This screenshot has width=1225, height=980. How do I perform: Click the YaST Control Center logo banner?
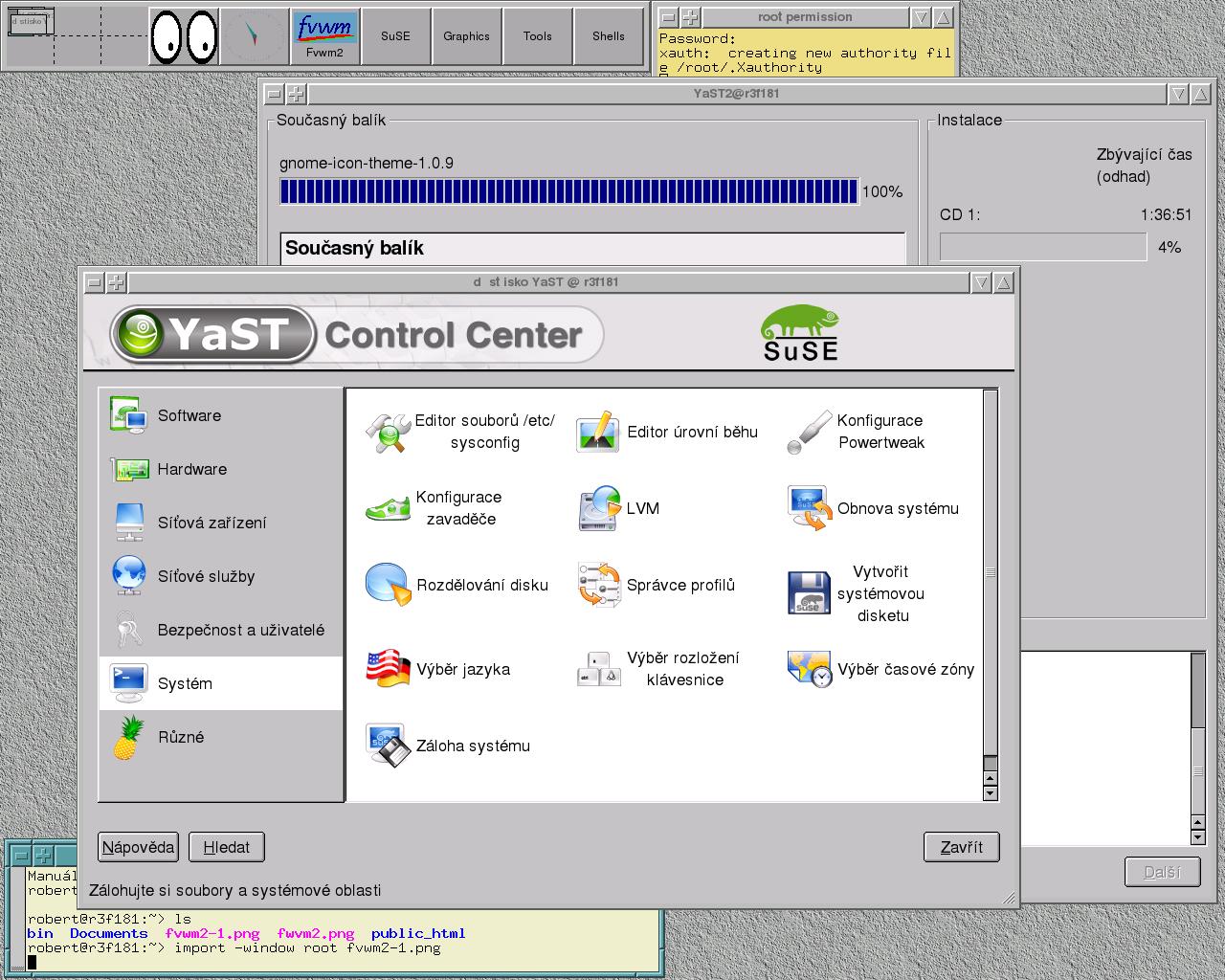click(357, 335)
